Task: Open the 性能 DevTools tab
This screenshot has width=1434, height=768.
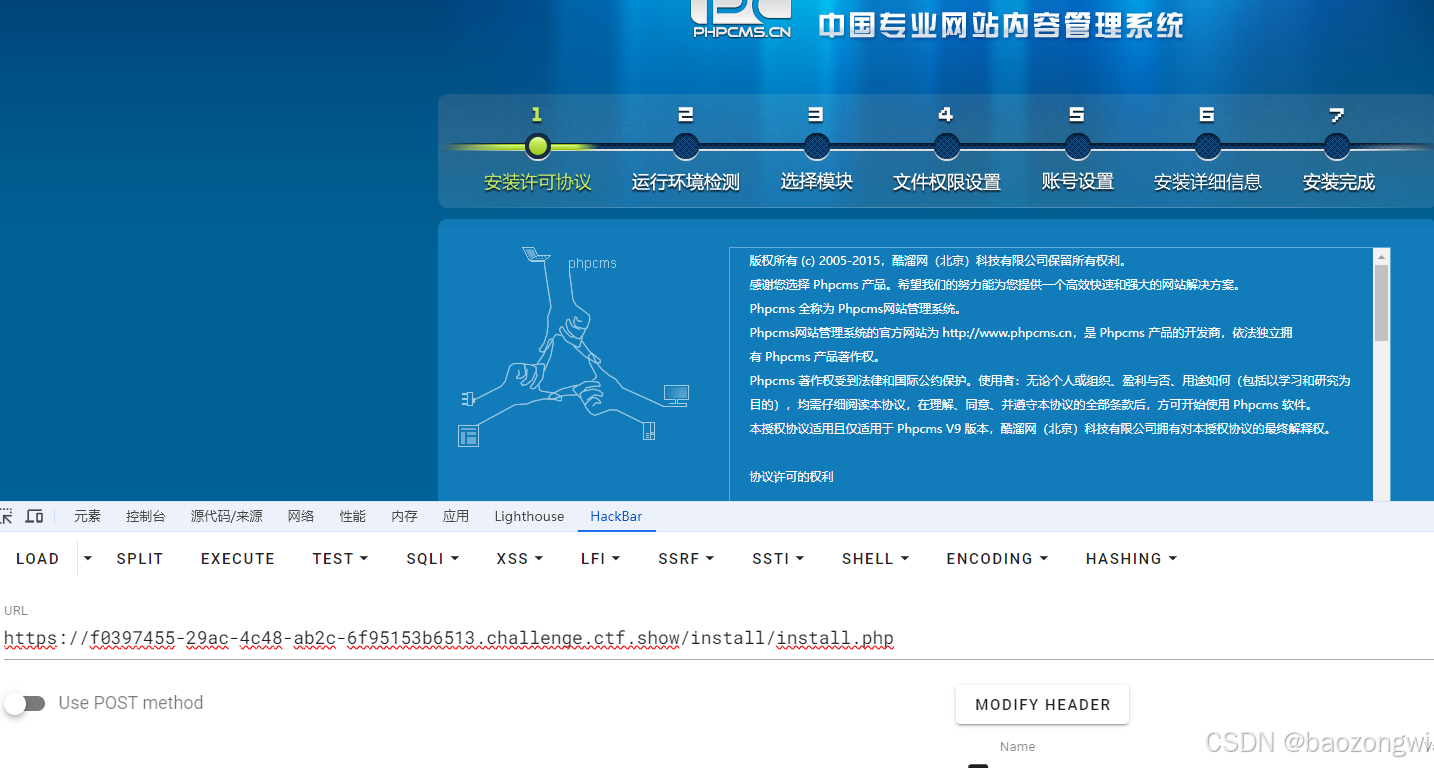Action: point(353,516)
